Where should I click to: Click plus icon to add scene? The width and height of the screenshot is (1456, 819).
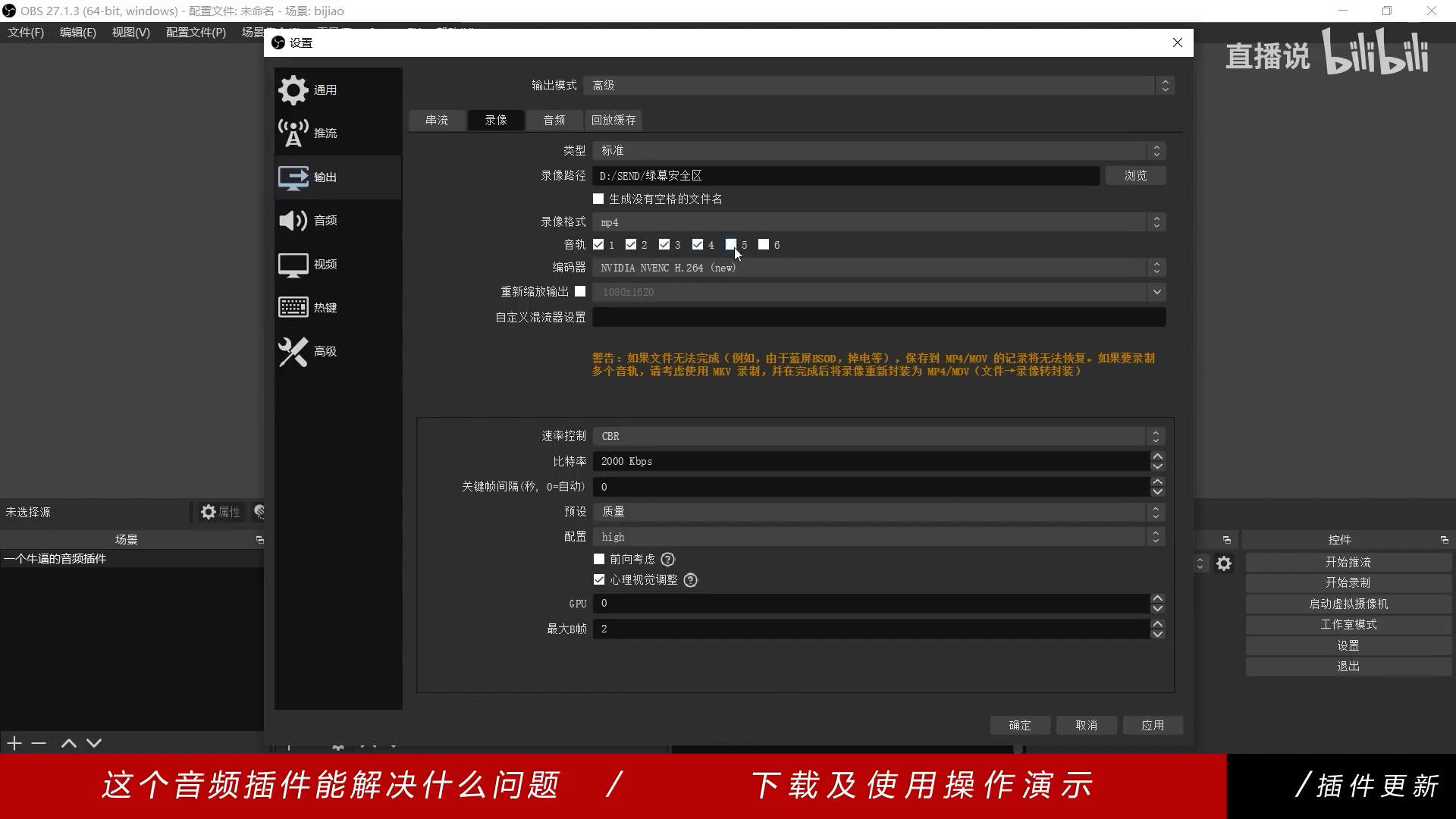[14, 743]
